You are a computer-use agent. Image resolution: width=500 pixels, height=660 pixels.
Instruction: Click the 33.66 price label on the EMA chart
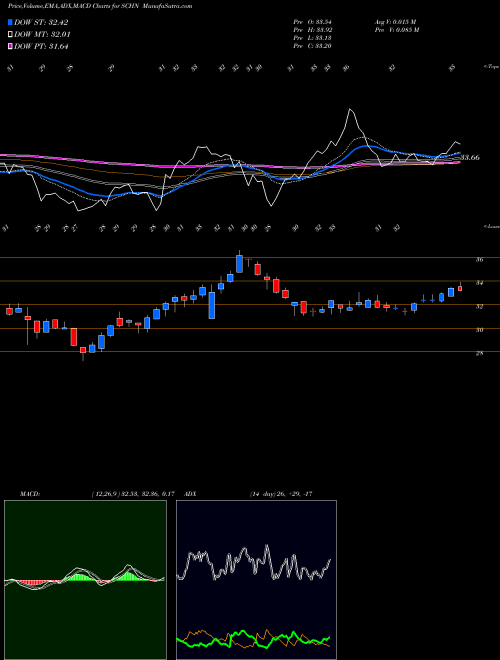[x=470, y=157]
